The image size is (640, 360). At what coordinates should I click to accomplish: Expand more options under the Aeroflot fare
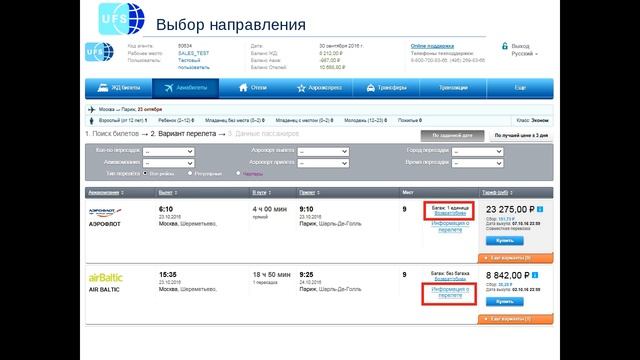(516, 258)
